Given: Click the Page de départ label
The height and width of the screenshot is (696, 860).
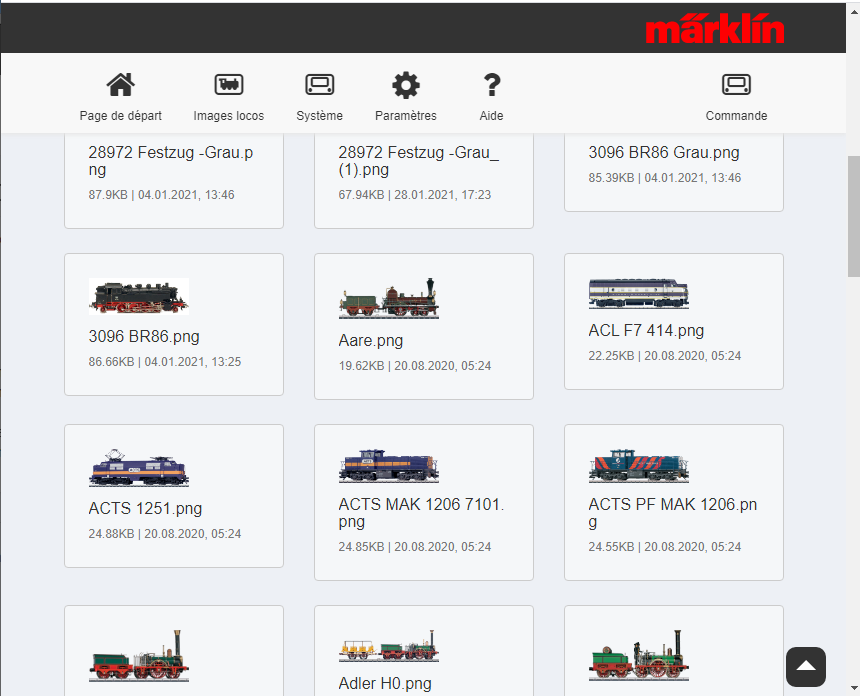Looking at the screenshot, I should pos(121,116).
